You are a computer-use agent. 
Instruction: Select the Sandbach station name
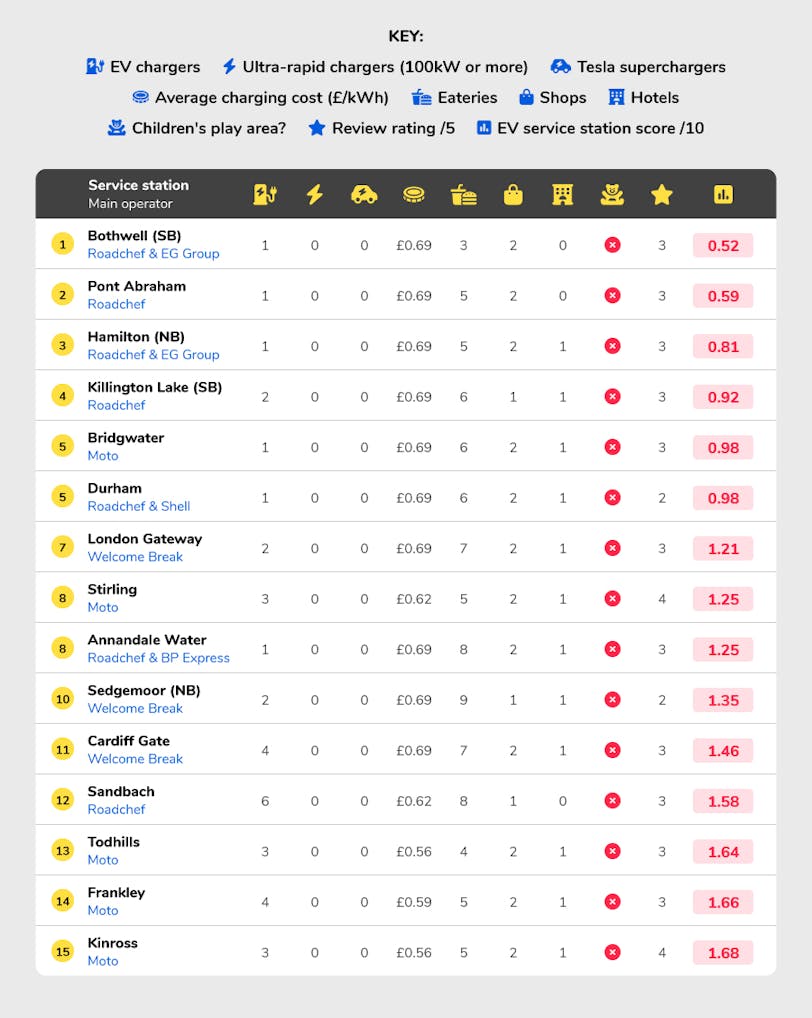coord(121,791)
